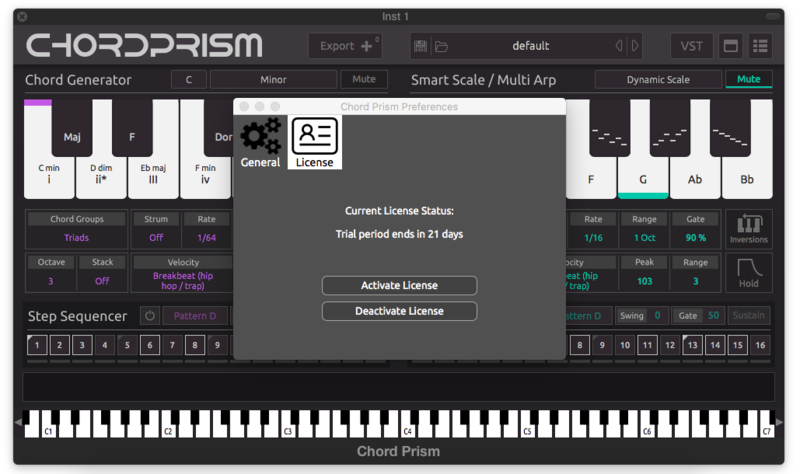
Task: Toggle the Stack Off setting
Action: (x=102, y=281)
